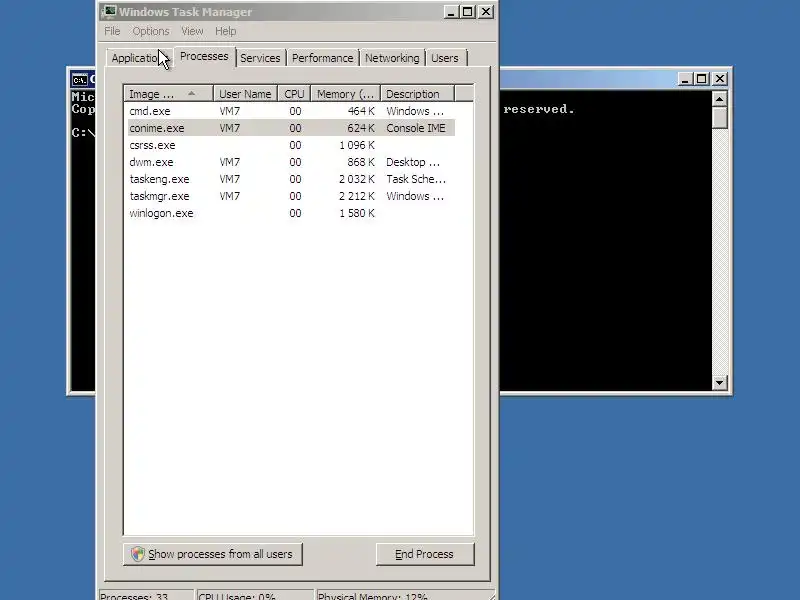Viewport: 800px width, 600px height.
Task: Select the Processes tab
Action: pyautogui.click(x=204, y=56)
